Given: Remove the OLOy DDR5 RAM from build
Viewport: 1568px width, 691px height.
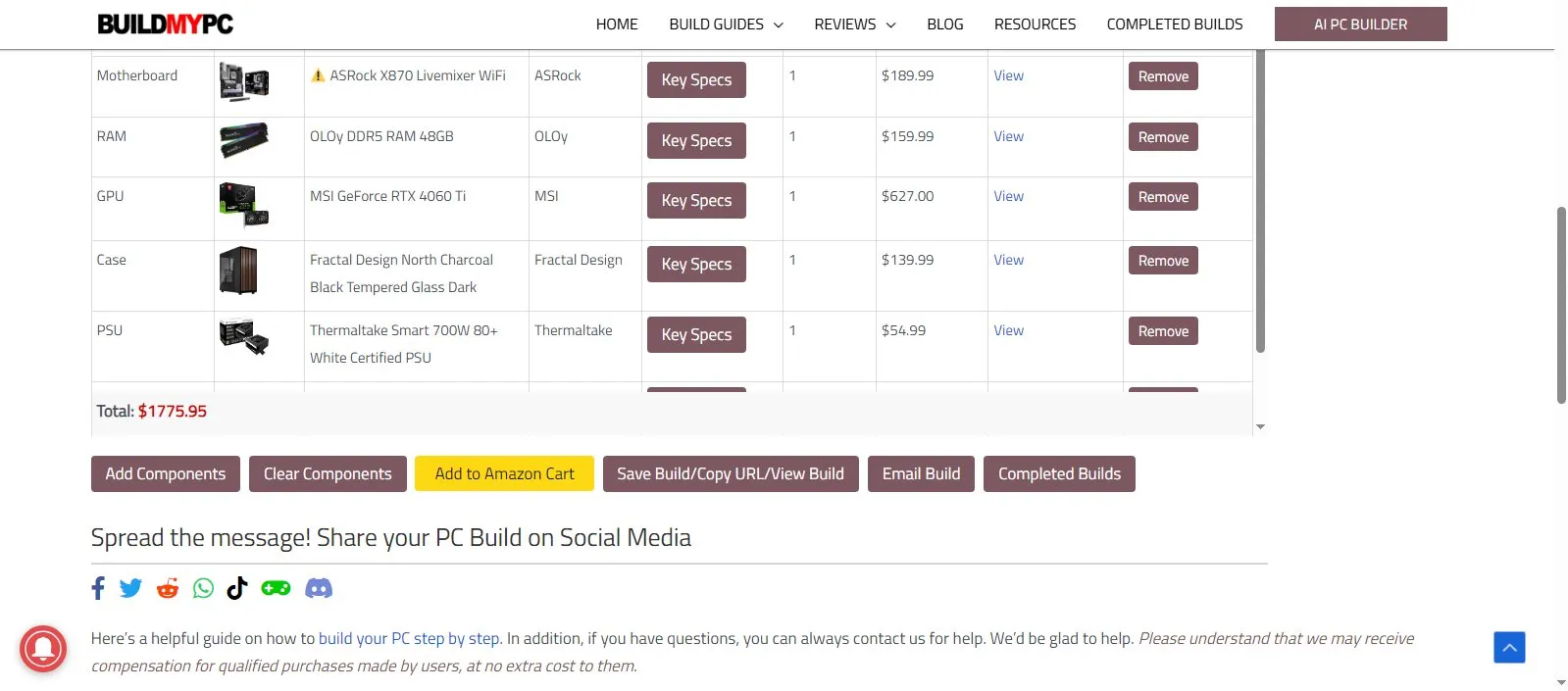Looking at the screenshot, I should click(1162, 137).
